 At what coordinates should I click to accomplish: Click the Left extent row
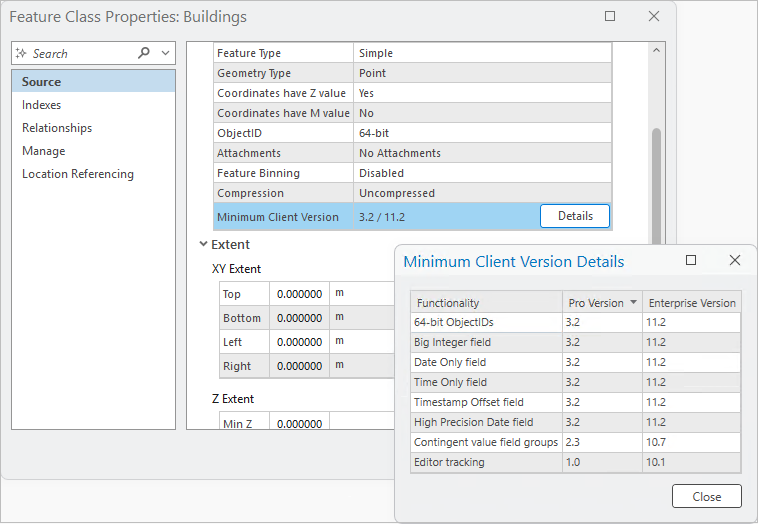click(x=307, y=342)
